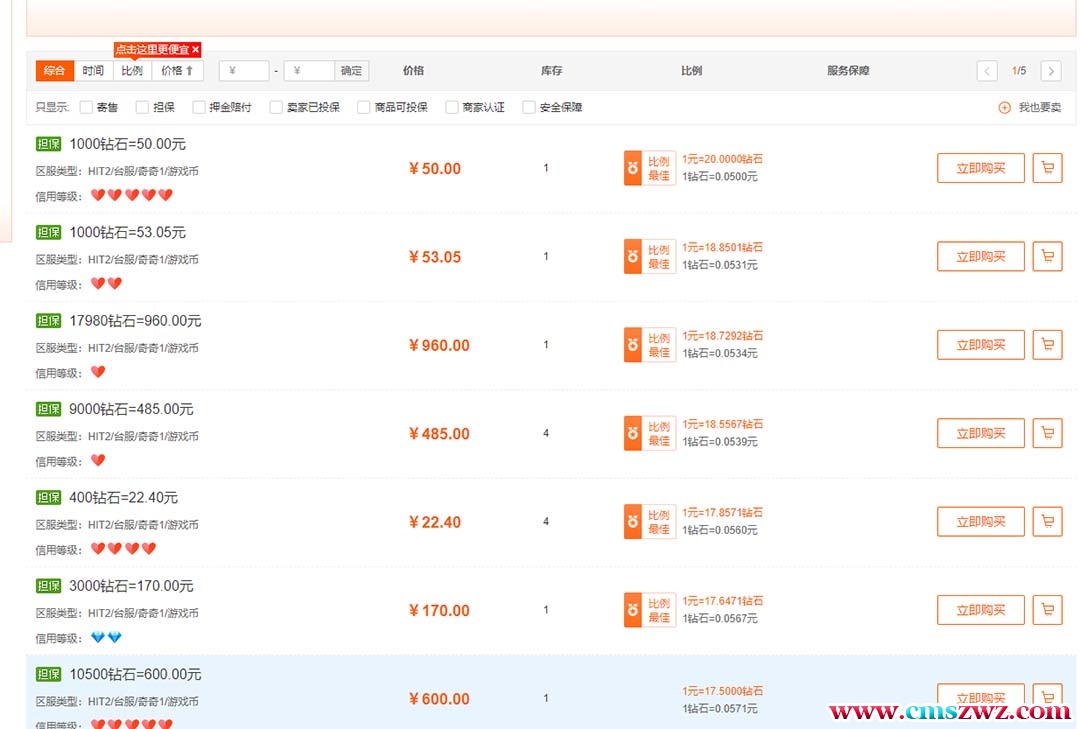Viewport: 1080px width, 729px height.
Task: Select the 综合 sort tab
Action: 55,71
